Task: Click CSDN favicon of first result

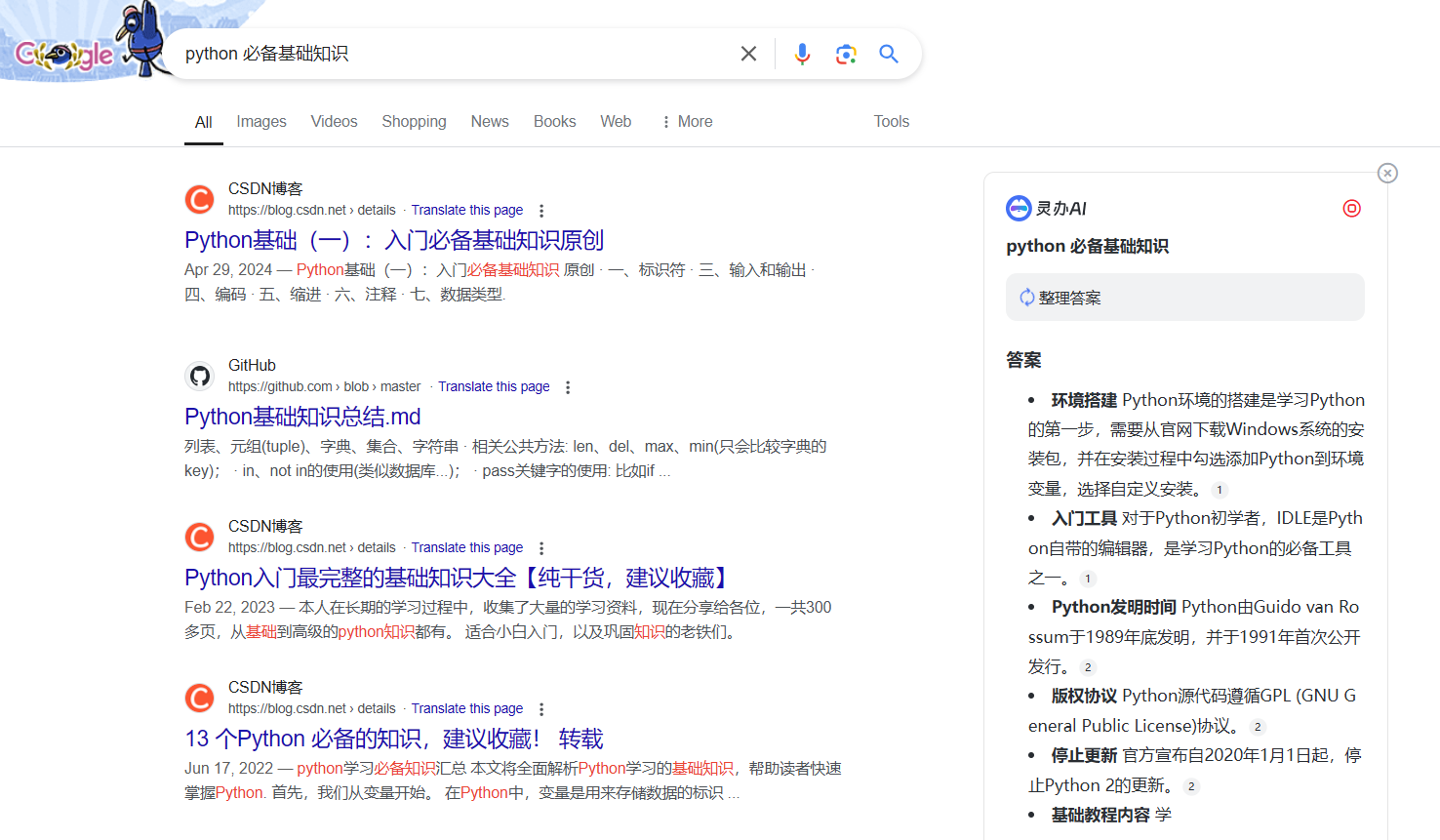Action: click(x=200, y=199)
